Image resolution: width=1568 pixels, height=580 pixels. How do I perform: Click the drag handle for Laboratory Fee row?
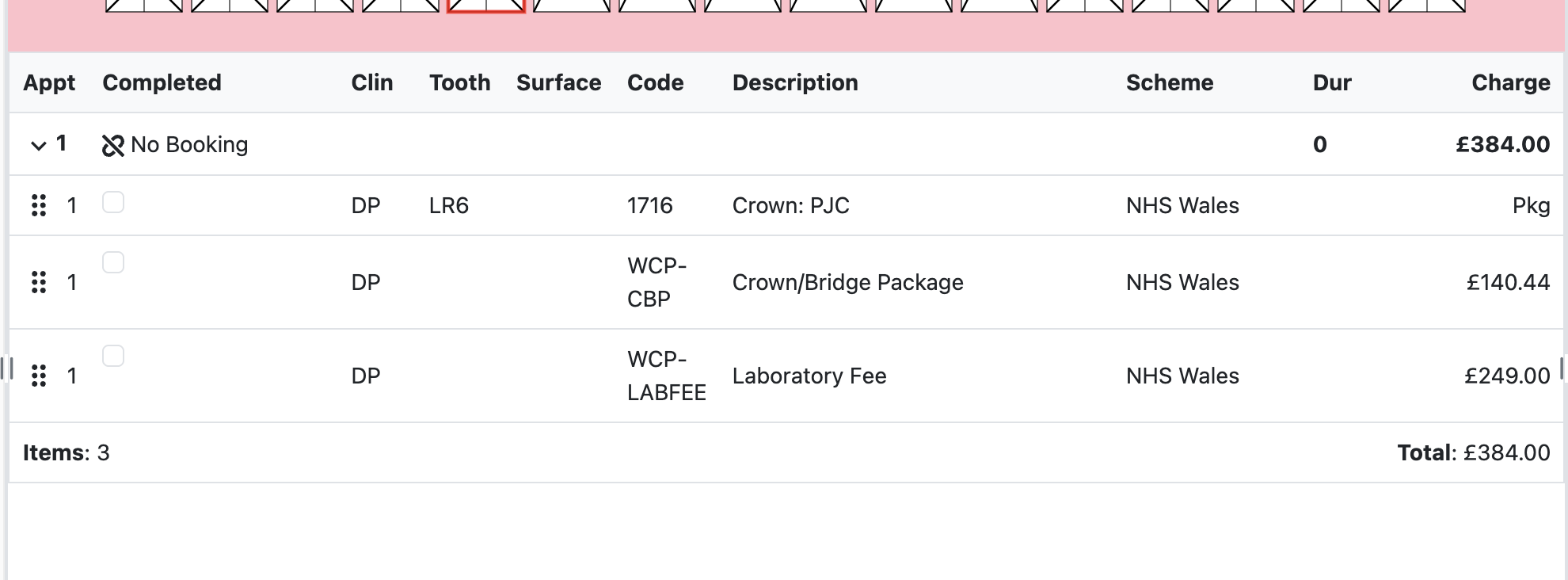point(38,376)
